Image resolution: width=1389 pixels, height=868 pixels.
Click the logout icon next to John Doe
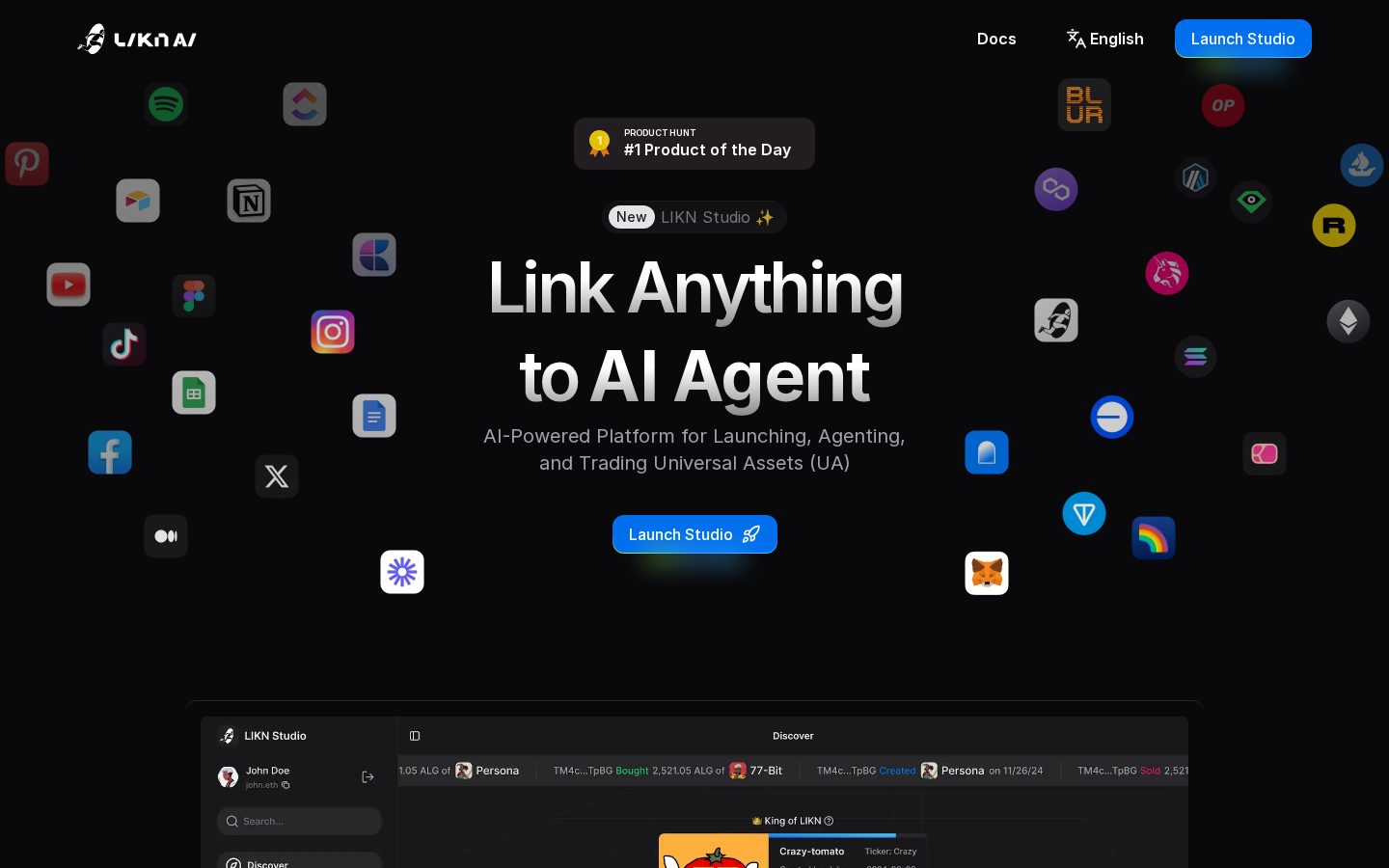click(x=368, y=777)
